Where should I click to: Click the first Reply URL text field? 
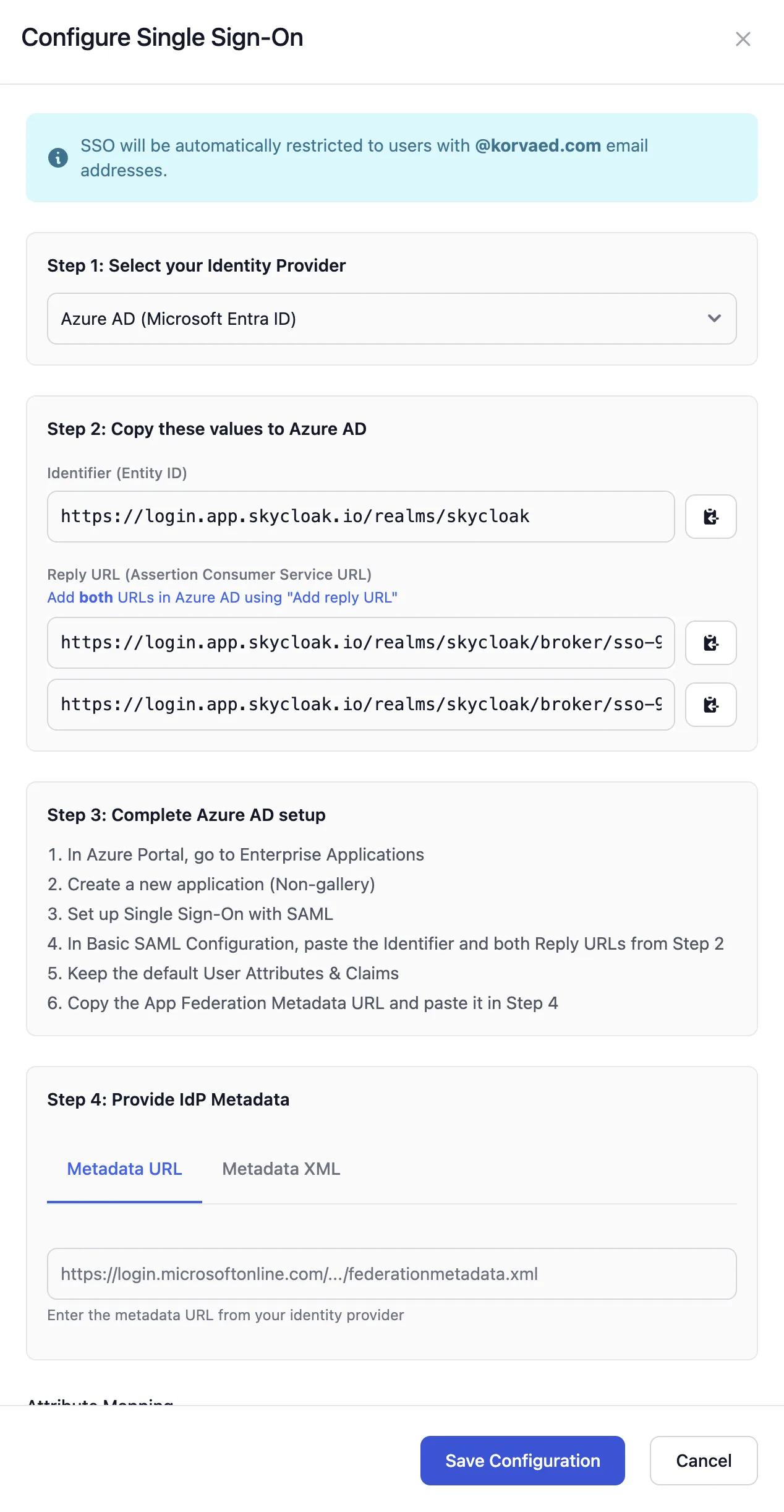360,643
